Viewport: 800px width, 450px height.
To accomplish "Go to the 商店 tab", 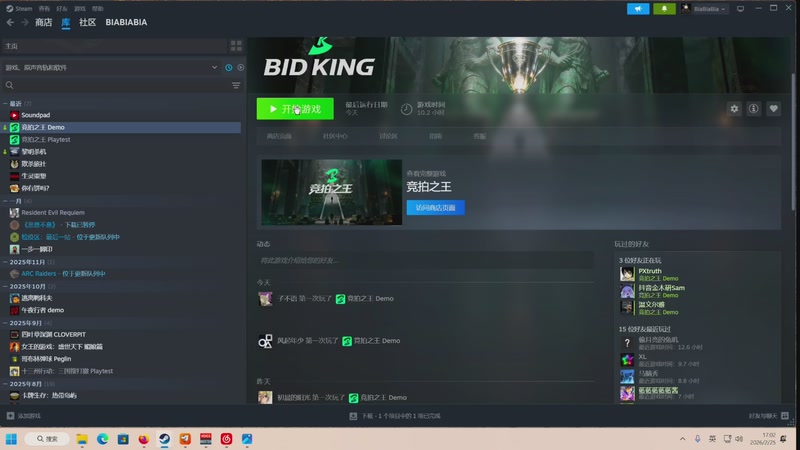I will 43,22.
